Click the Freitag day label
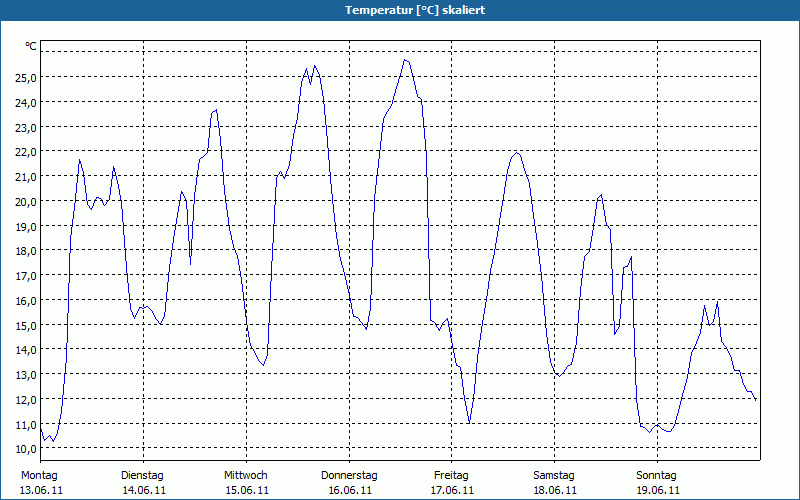 pyautogui.click(x=452, y=476)
